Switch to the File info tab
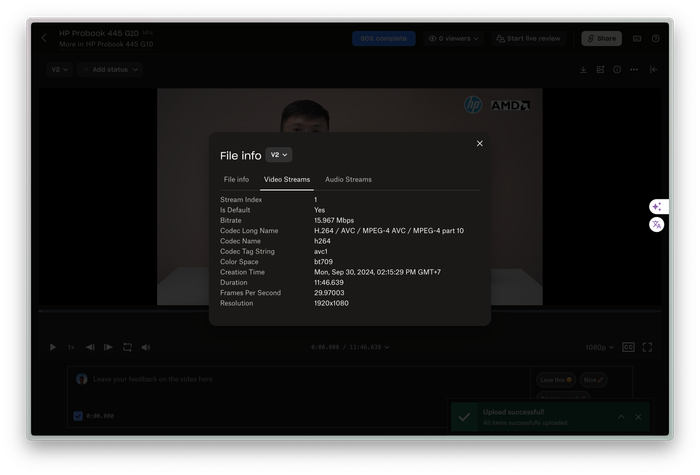This screenshot has width=700, height=475. 236,180
